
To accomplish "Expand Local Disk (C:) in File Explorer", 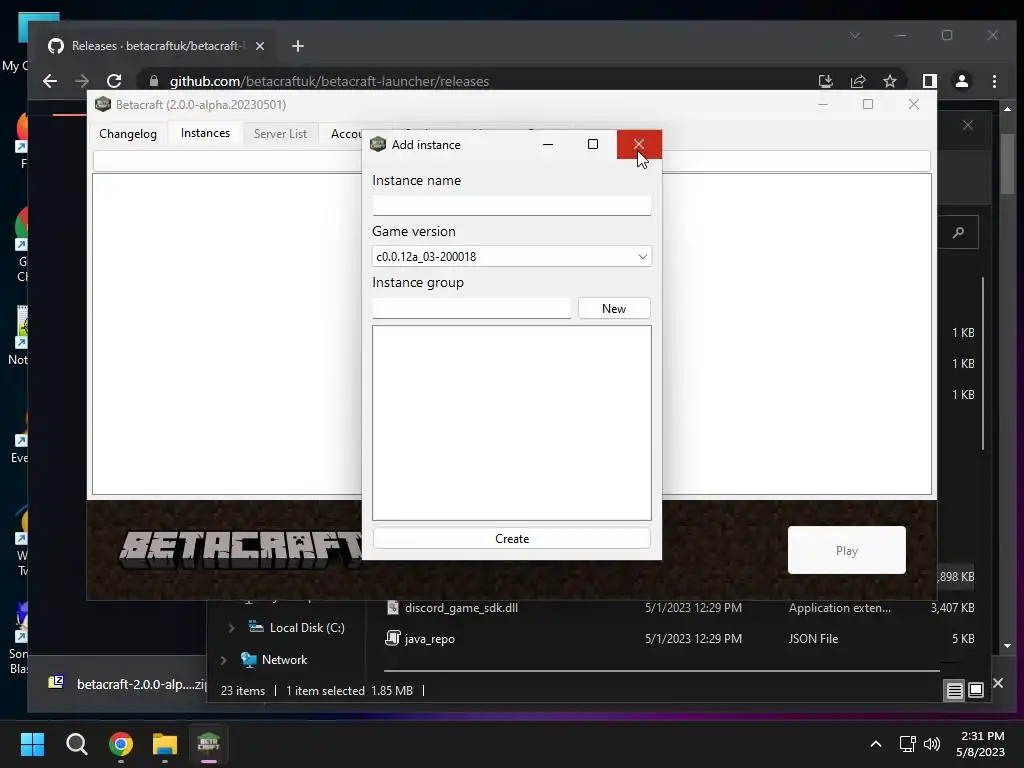I will point(231,628).
